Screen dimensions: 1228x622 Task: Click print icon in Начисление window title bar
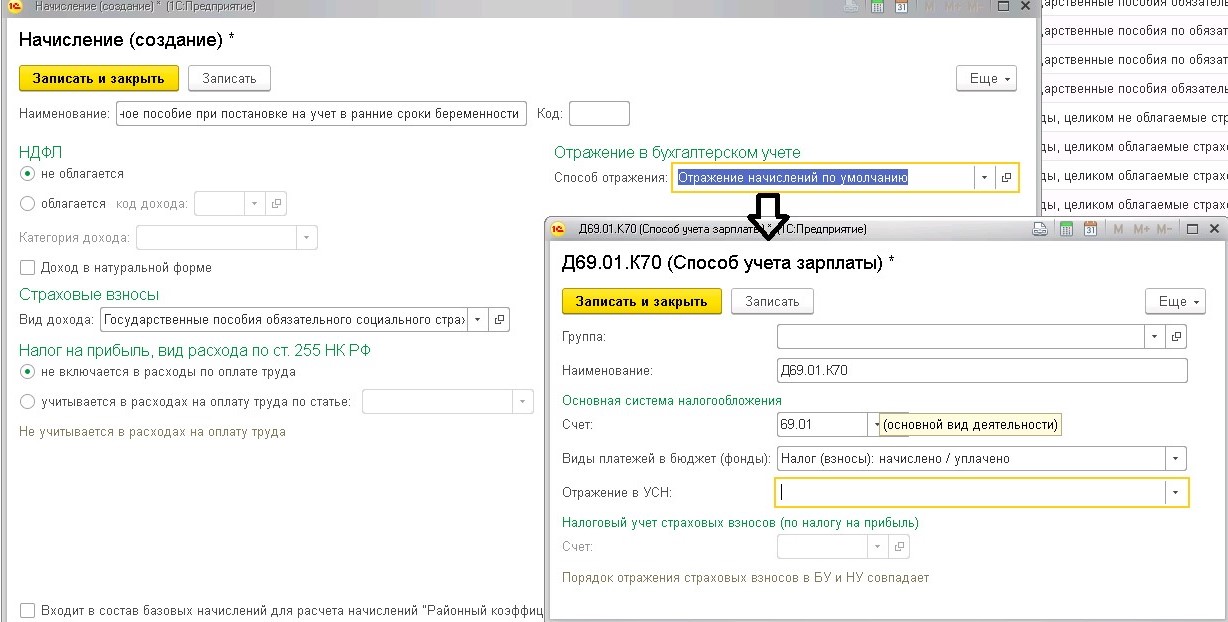point(851,6)
